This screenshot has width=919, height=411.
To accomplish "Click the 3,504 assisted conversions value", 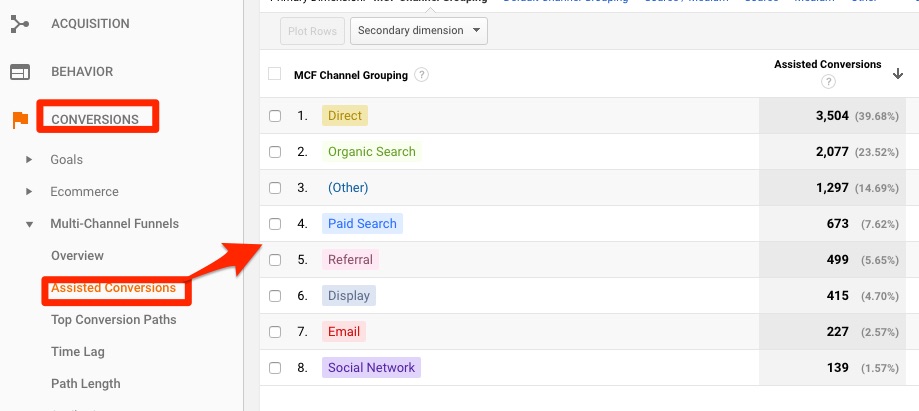I will (x=832, y=116).
